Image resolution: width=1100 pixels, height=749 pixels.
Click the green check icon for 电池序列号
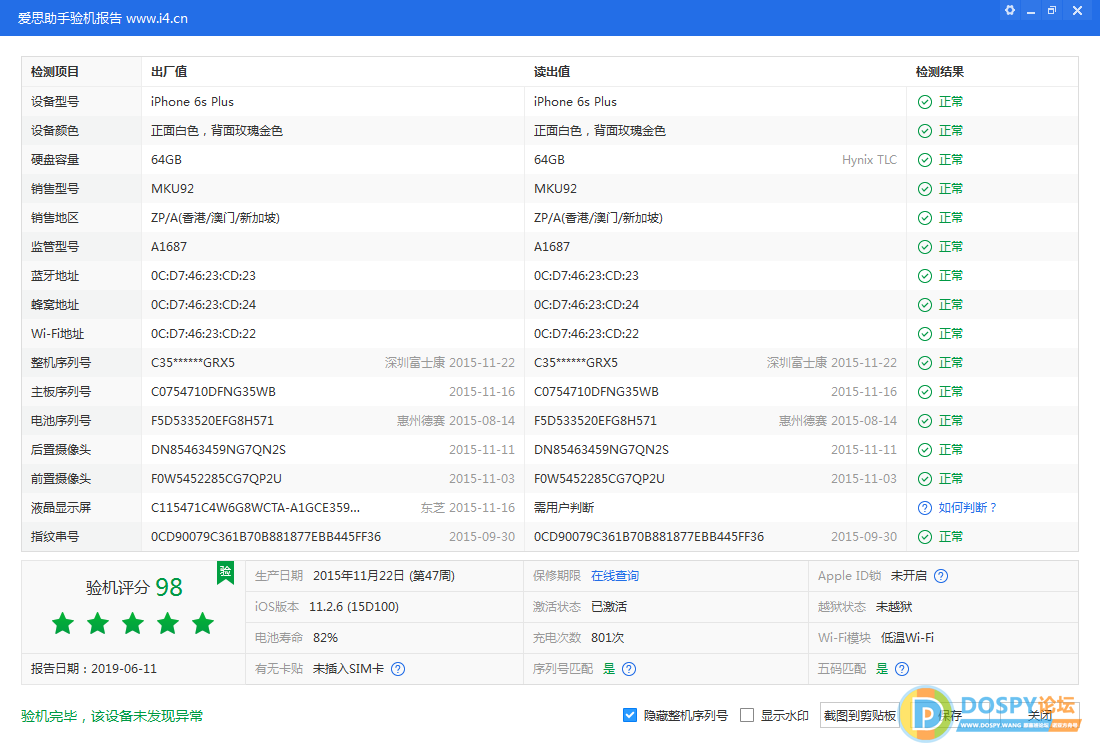coord(925,421)
